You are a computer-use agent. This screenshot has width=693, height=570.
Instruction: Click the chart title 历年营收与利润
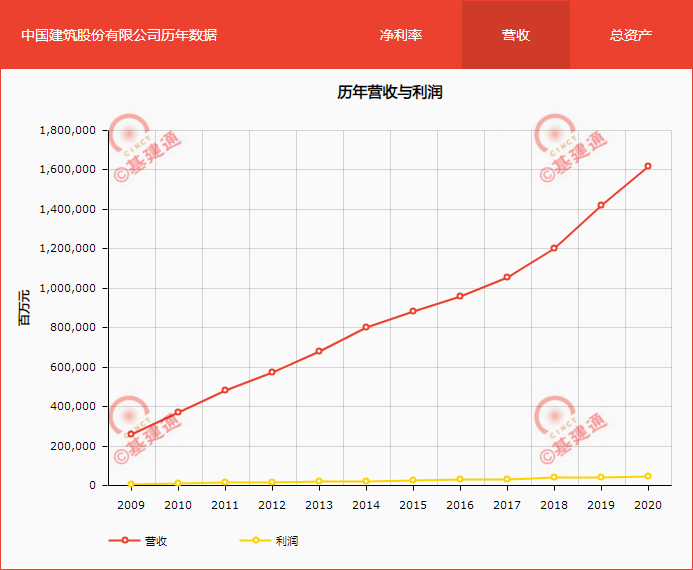pyautogui.click(x=390, y=93)
